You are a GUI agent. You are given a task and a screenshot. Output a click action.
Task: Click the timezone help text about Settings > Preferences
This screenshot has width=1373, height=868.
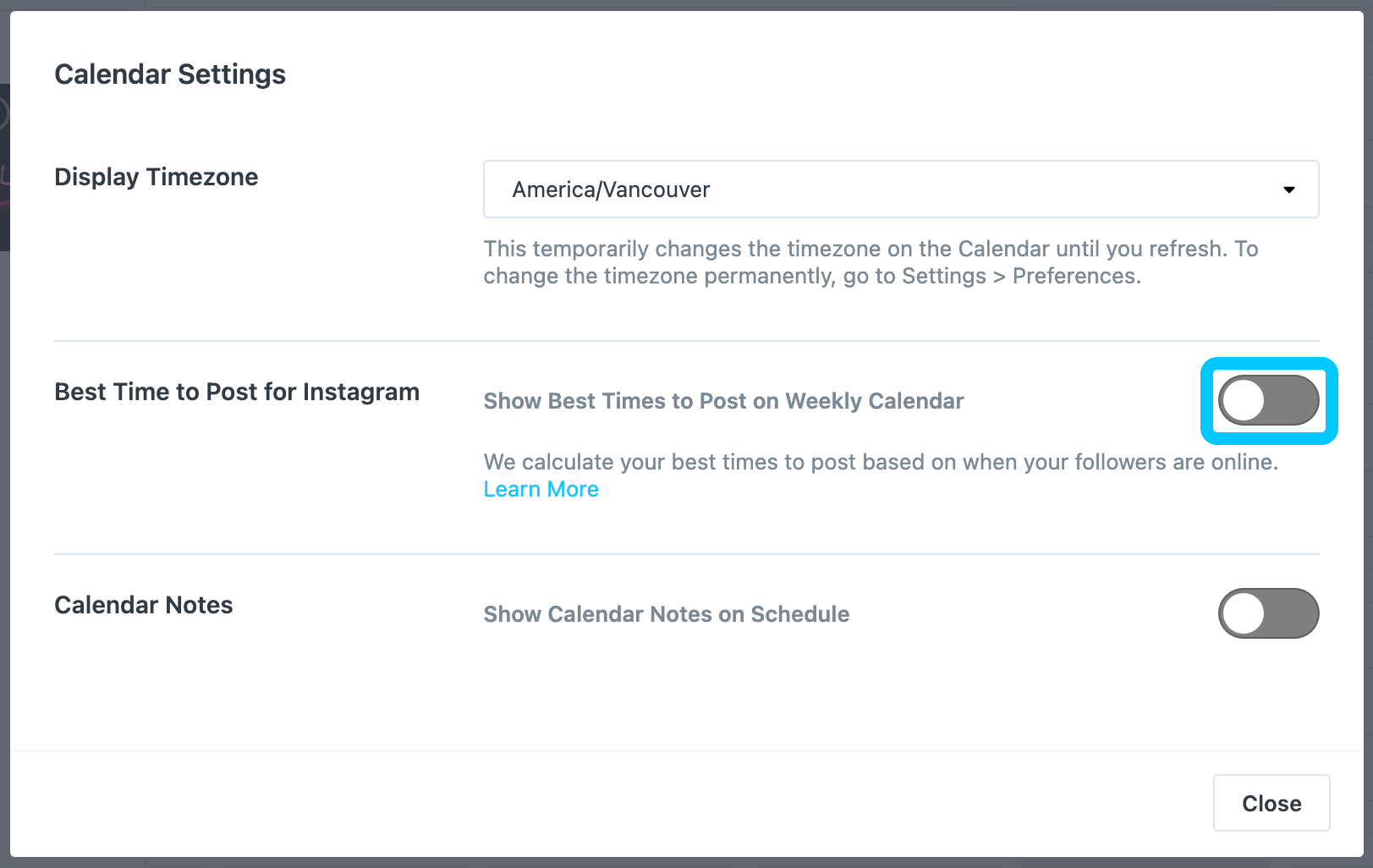[x=871, y=262]
